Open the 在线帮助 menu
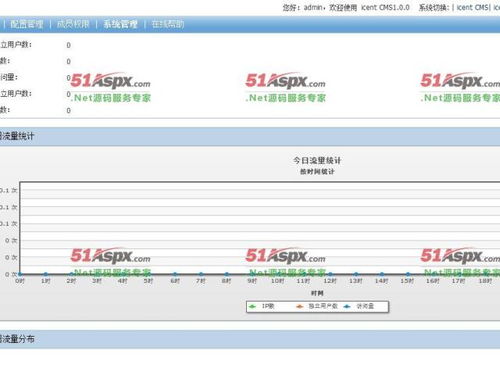The image size is (500, 375). point(168,24)
